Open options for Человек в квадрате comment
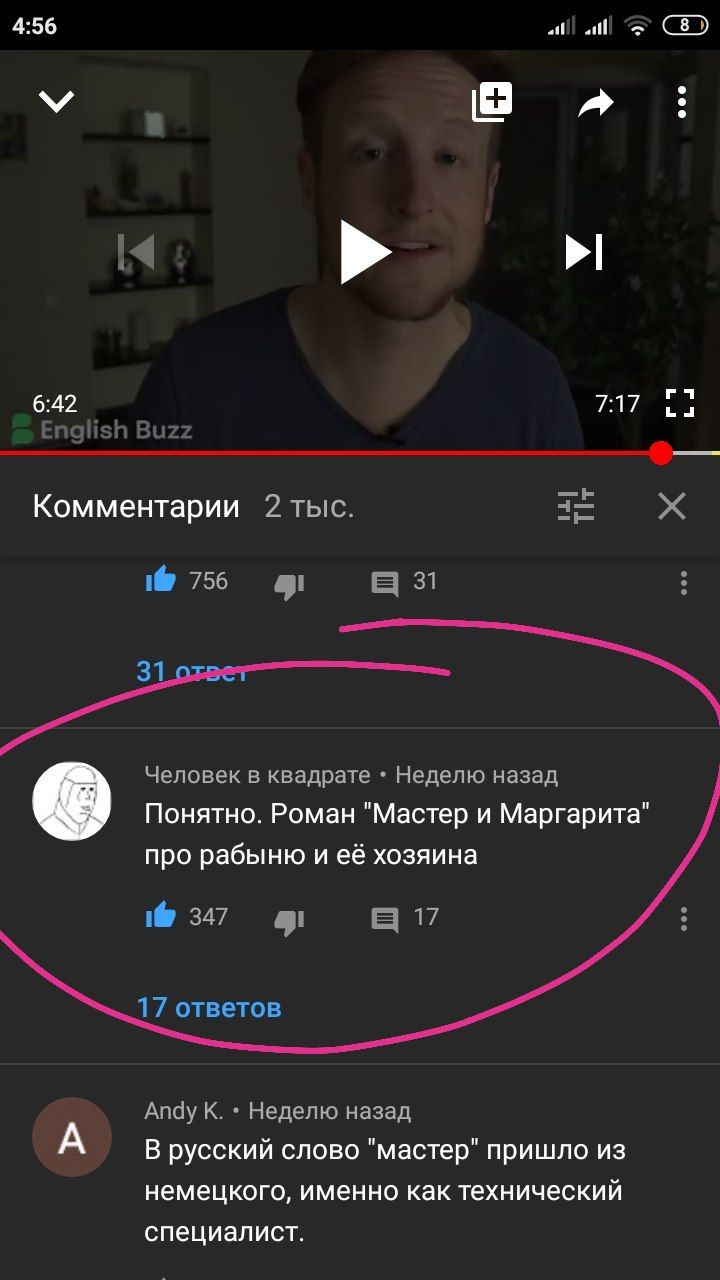The image size is (720, 1280). coord(684,919)
